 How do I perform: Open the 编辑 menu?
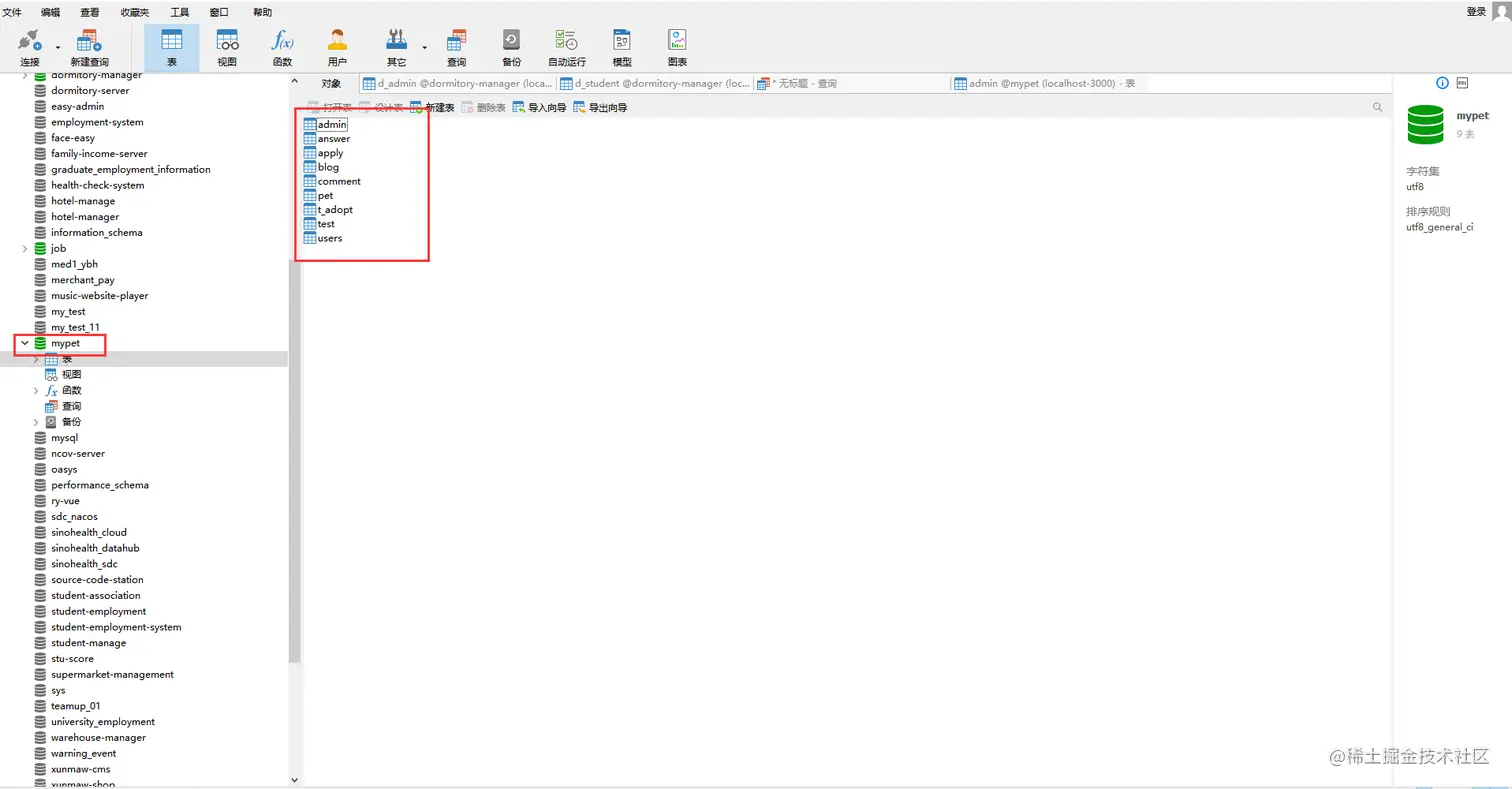tap(51, 12)
